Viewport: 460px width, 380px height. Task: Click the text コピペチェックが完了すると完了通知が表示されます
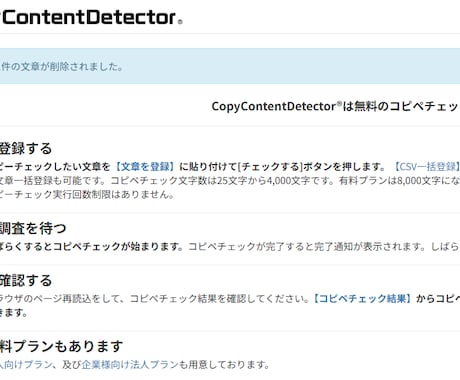point(307,246)
